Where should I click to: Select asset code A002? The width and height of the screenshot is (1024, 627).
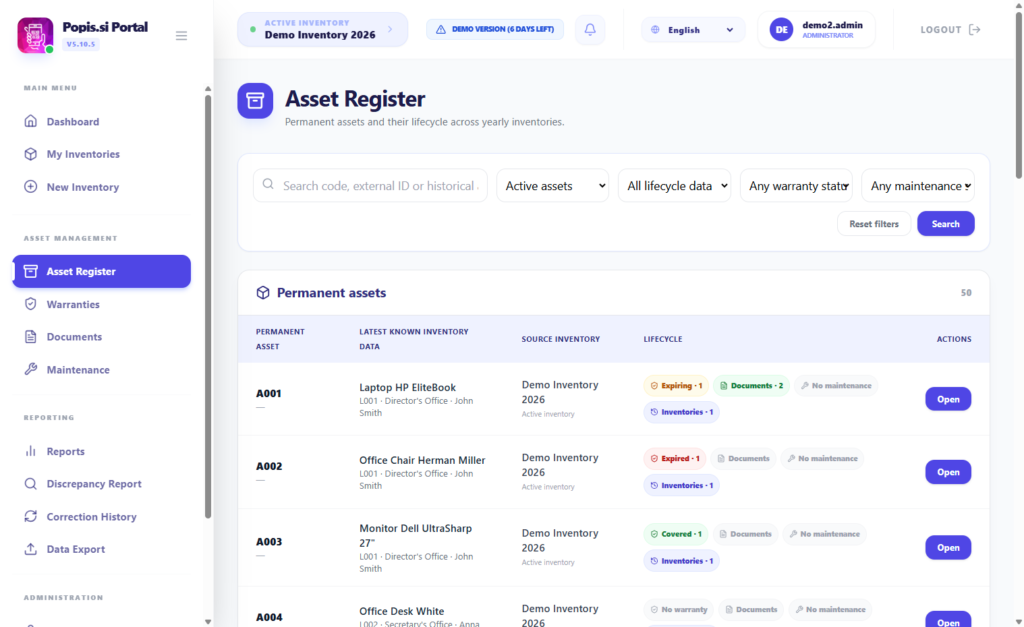click(269, 466)
